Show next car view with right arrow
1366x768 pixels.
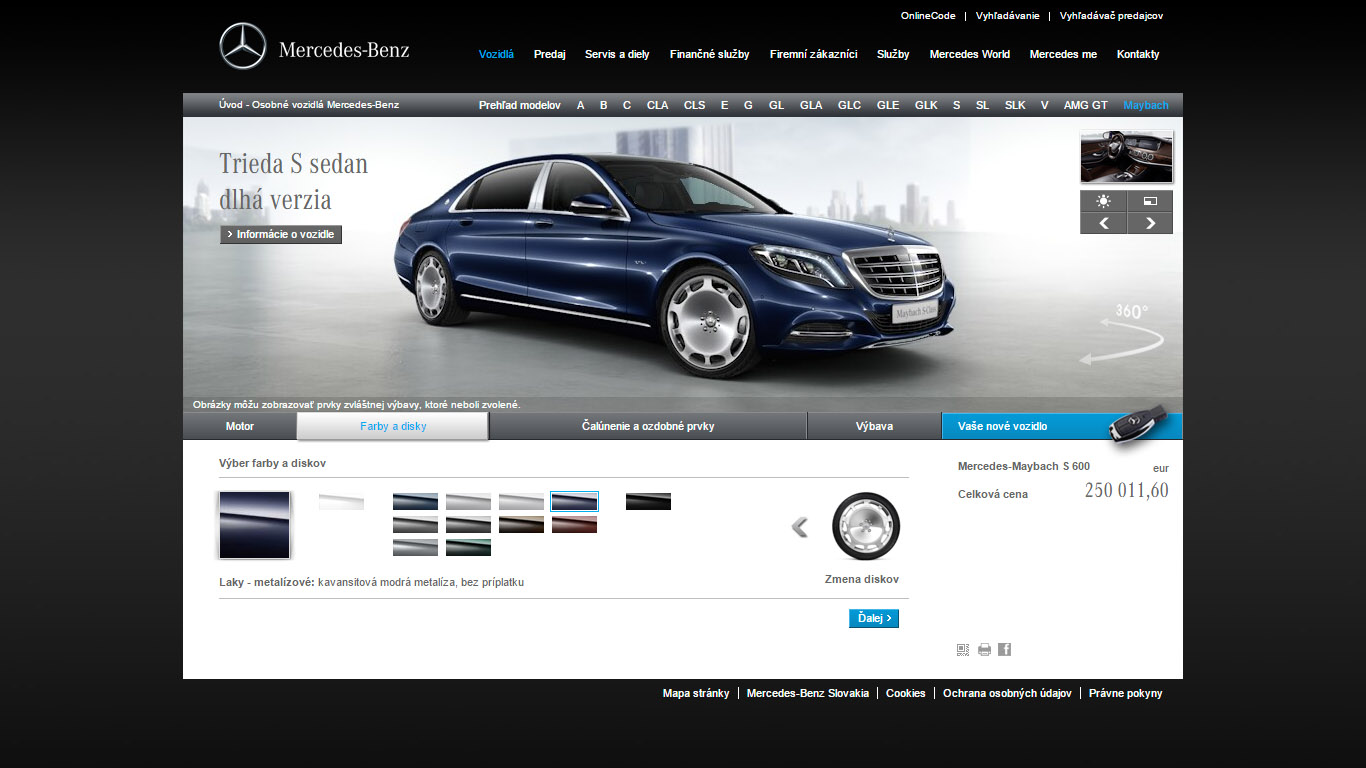(1150, 223)
